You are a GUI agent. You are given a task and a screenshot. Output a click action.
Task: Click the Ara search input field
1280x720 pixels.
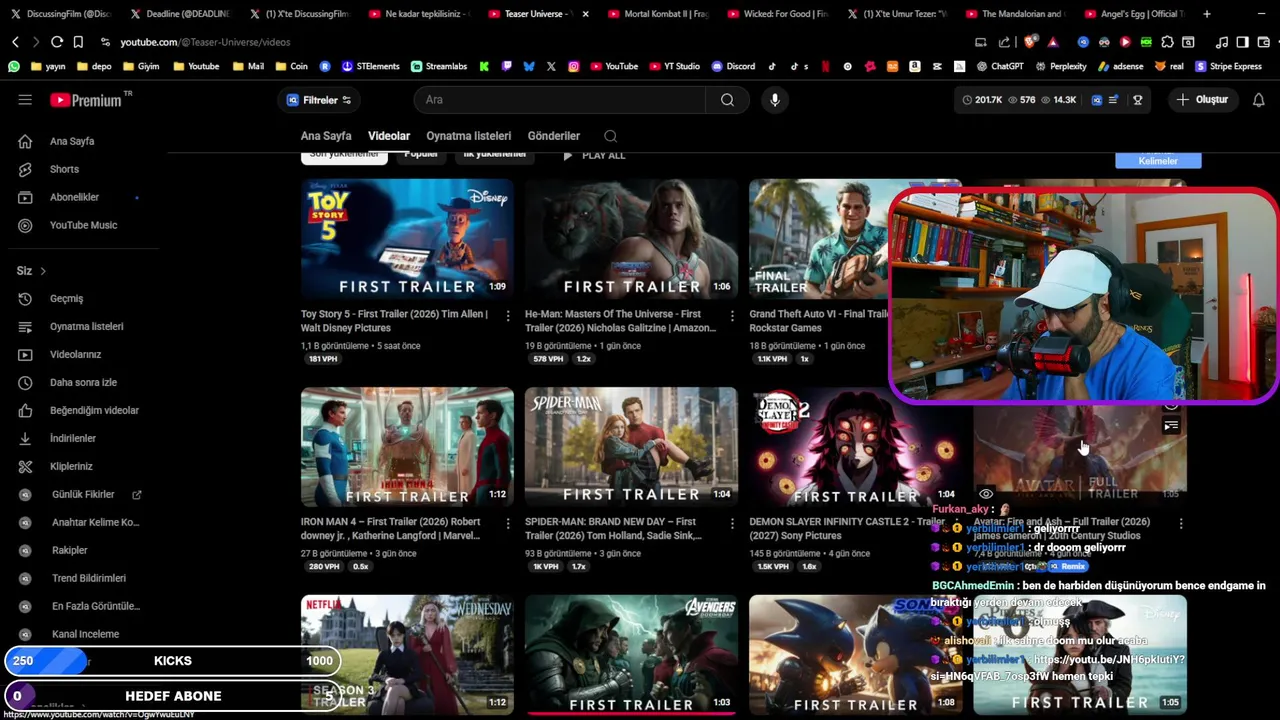[x=560, y=100]
